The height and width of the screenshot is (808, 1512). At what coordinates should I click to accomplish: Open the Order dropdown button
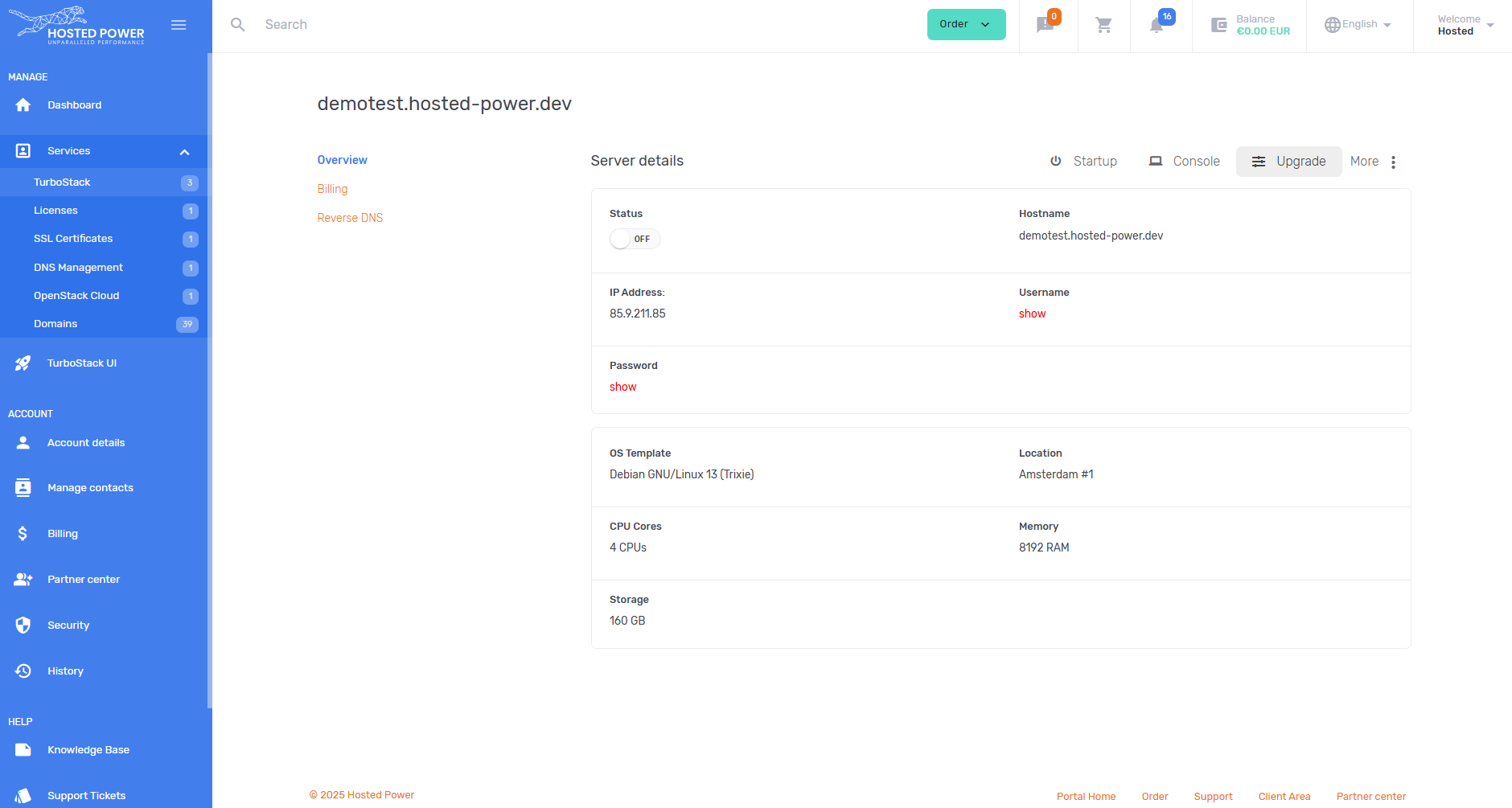coord(966,24)
